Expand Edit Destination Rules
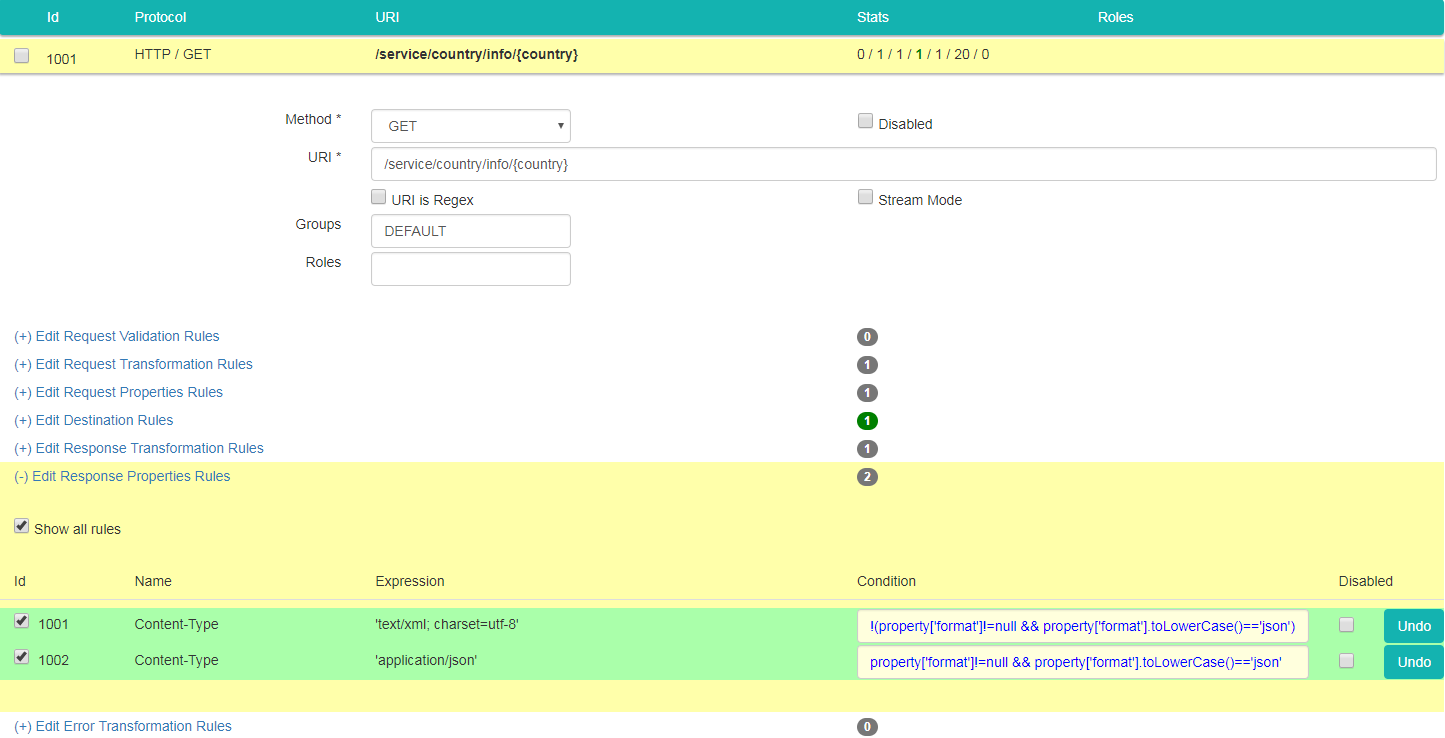The width and height of the screenshot is (1445, 738). point(94,420)
